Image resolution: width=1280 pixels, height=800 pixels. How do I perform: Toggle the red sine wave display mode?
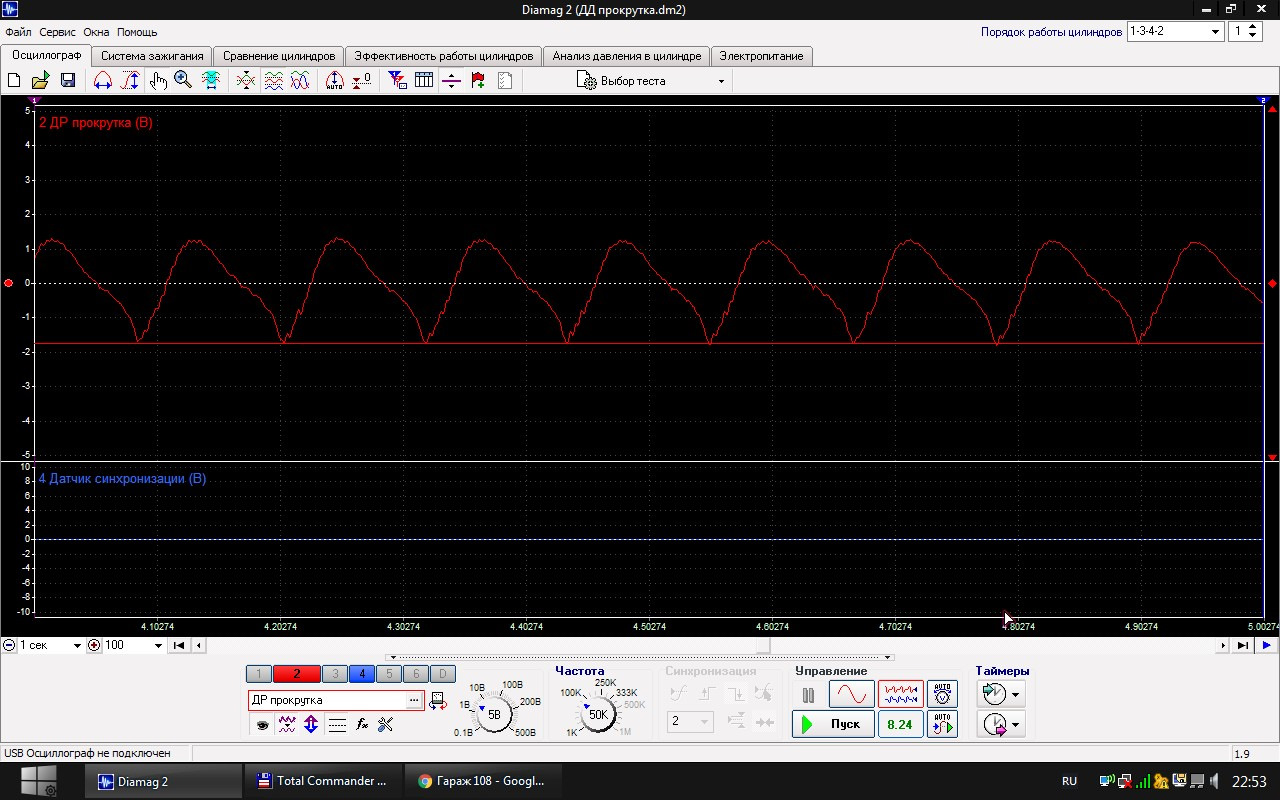click(852, 693)
